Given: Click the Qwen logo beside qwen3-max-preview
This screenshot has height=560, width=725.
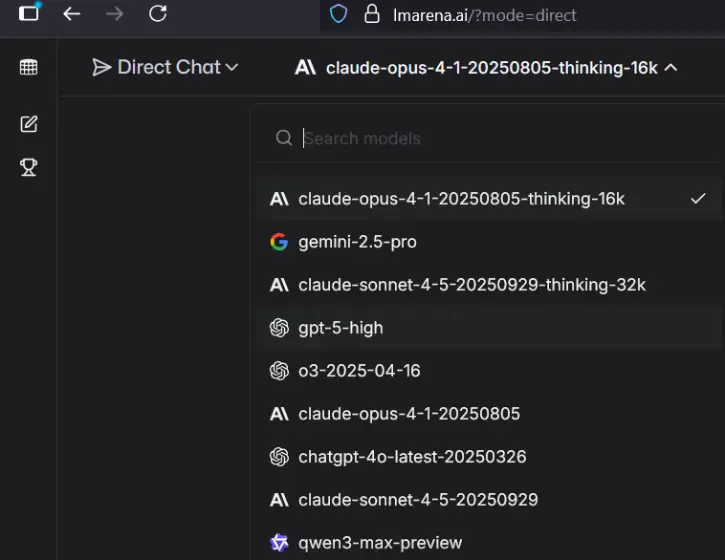Looking at the screenshot, I should (x=279, y=542).
